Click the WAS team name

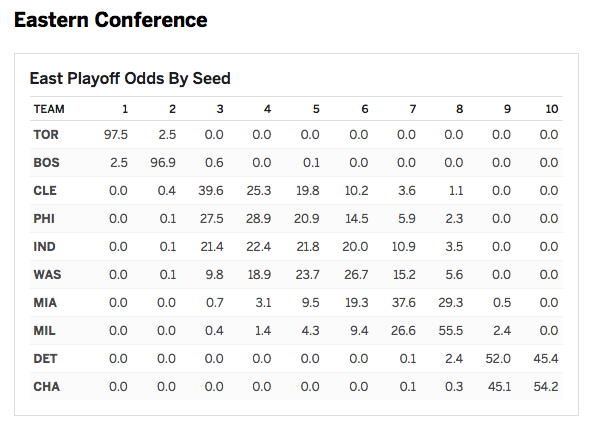click(x=47, y=274)
